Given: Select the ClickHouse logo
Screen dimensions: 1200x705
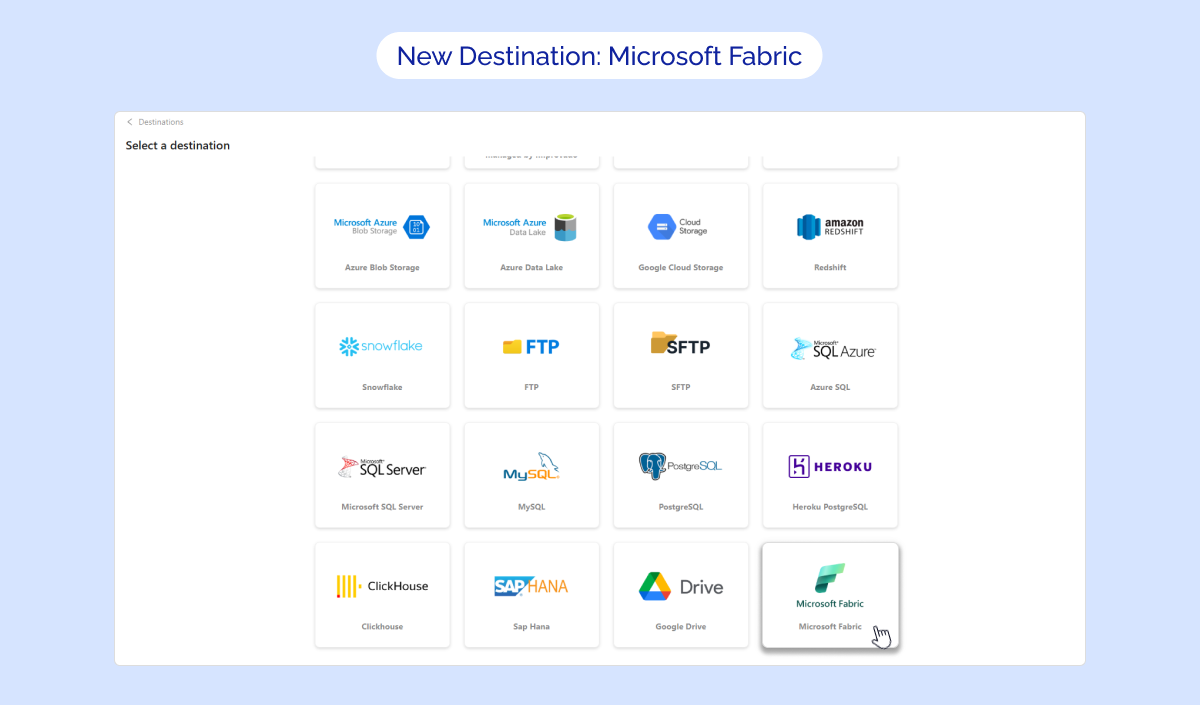Looking at the screenshot, I should pos(382,586).
